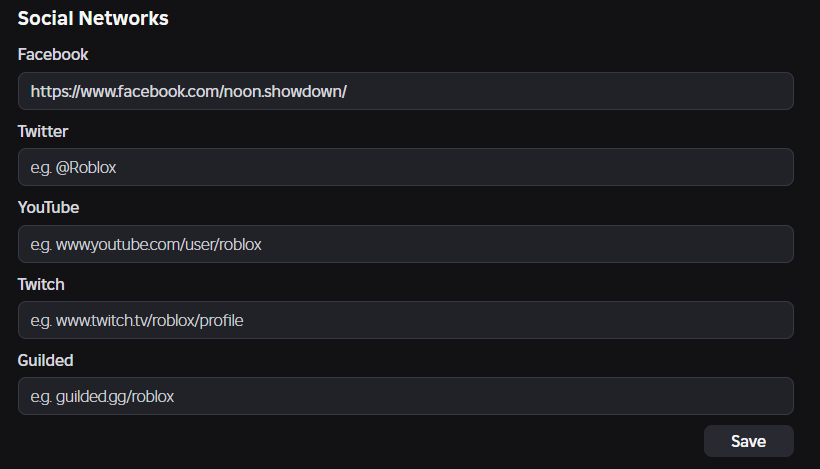Click the Save button
Image resolution: width=820 pixels, height=469 pixels.
(x=748, y=441)
